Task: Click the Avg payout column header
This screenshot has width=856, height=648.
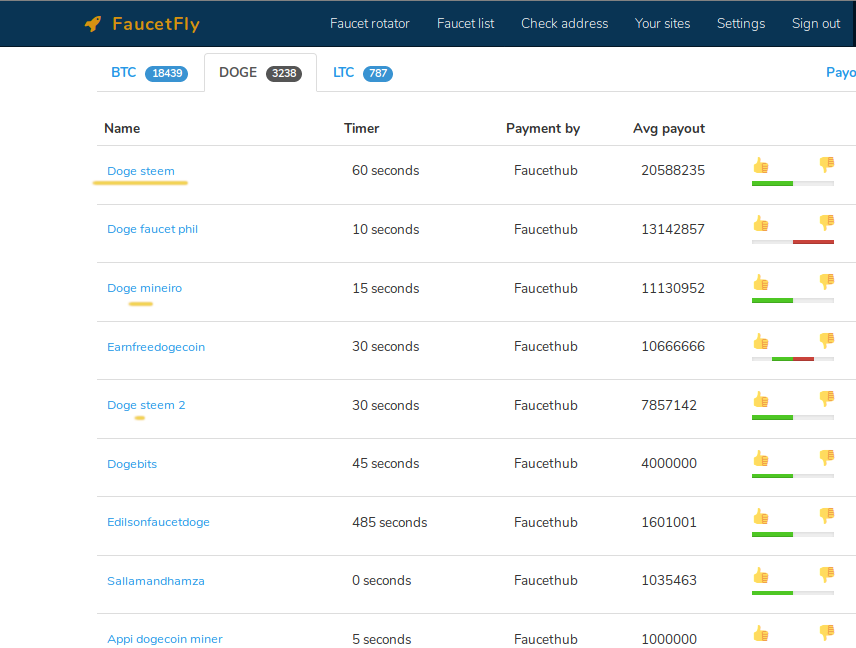Action: [669, 128]
